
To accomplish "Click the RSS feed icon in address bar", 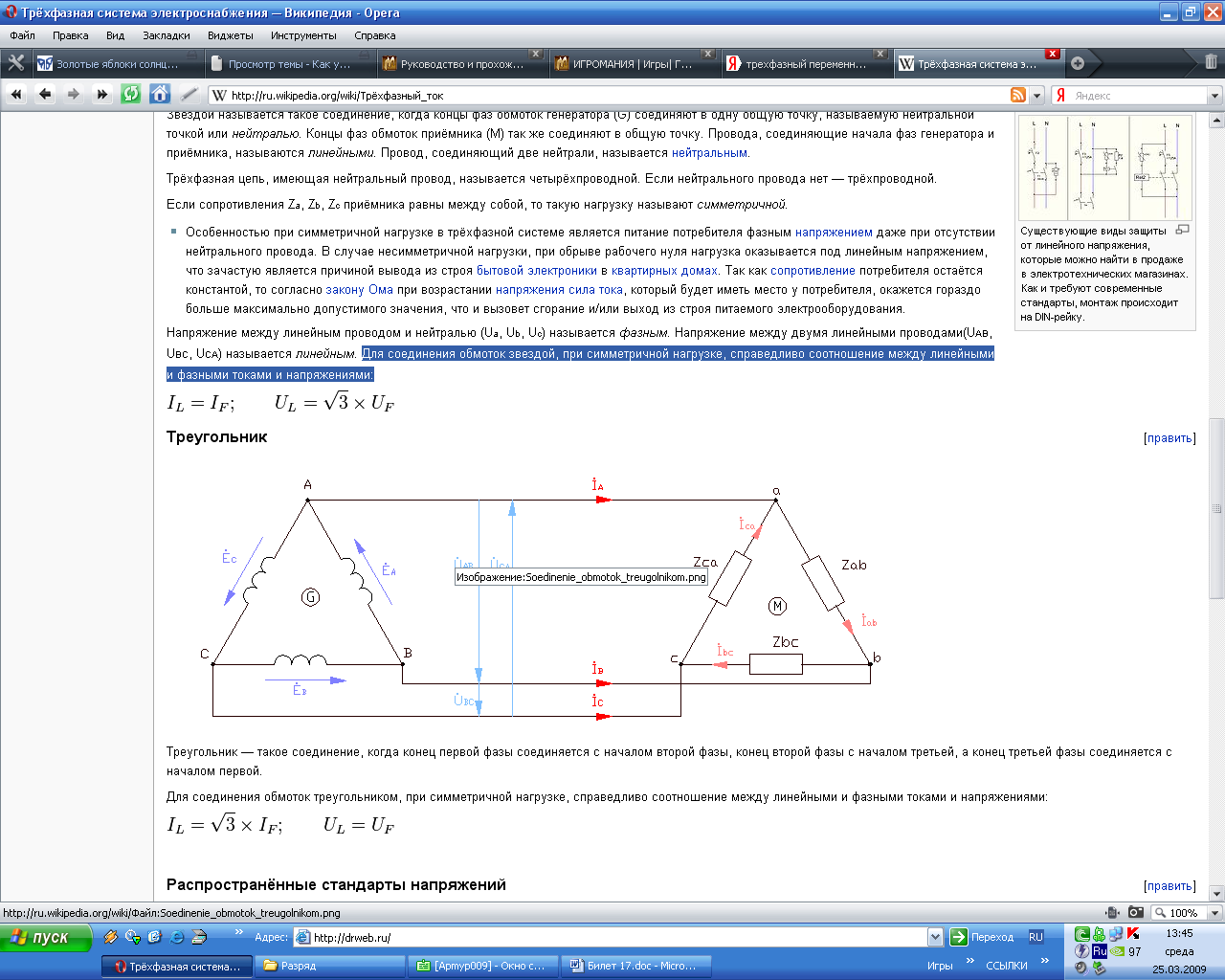I will (1018, 95).
